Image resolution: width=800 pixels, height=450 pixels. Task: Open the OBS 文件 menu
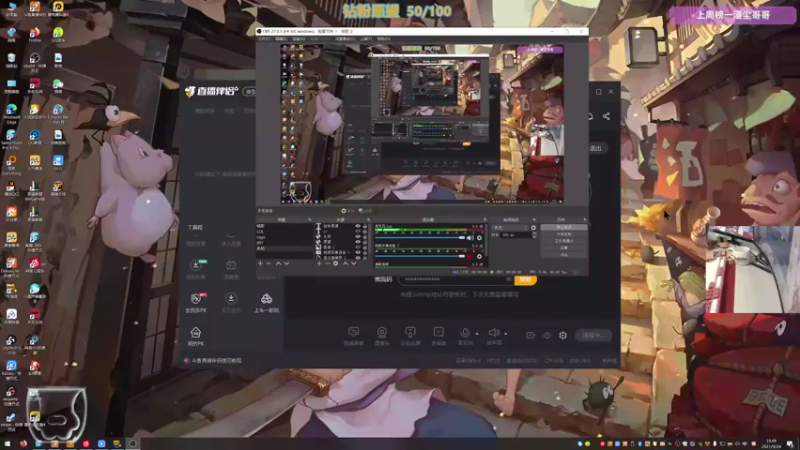click(265, 39)
